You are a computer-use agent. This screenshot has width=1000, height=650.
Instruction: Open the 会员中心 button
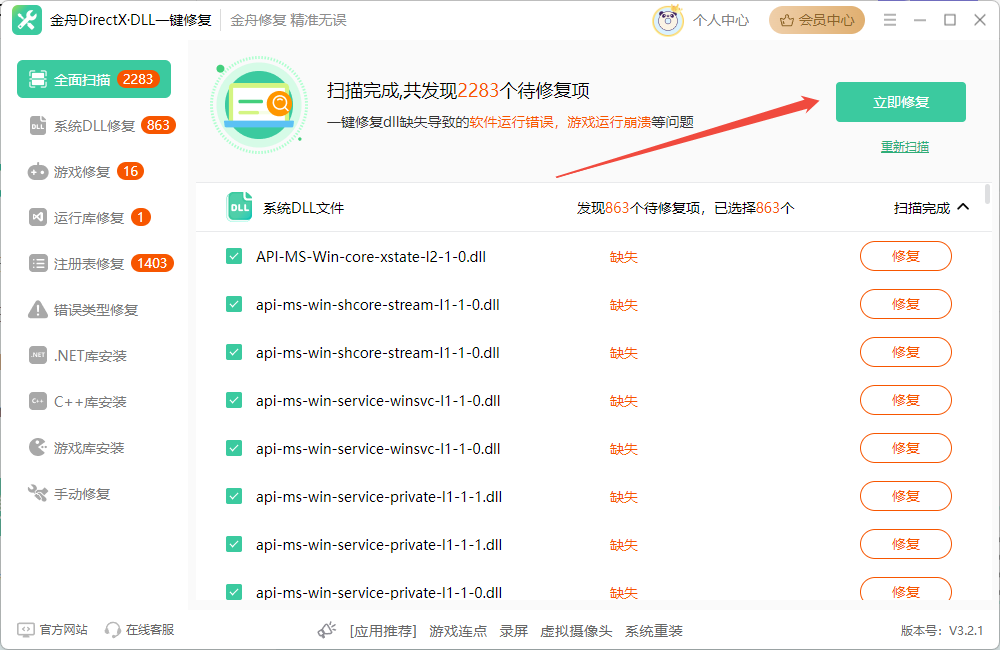817,20
